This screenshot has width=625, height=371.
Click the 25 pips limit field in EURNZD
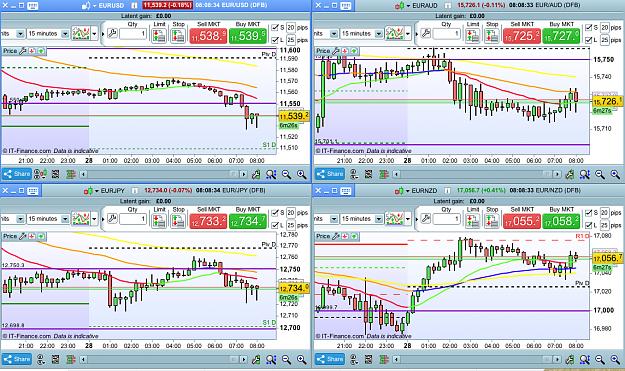coord(605,225)
